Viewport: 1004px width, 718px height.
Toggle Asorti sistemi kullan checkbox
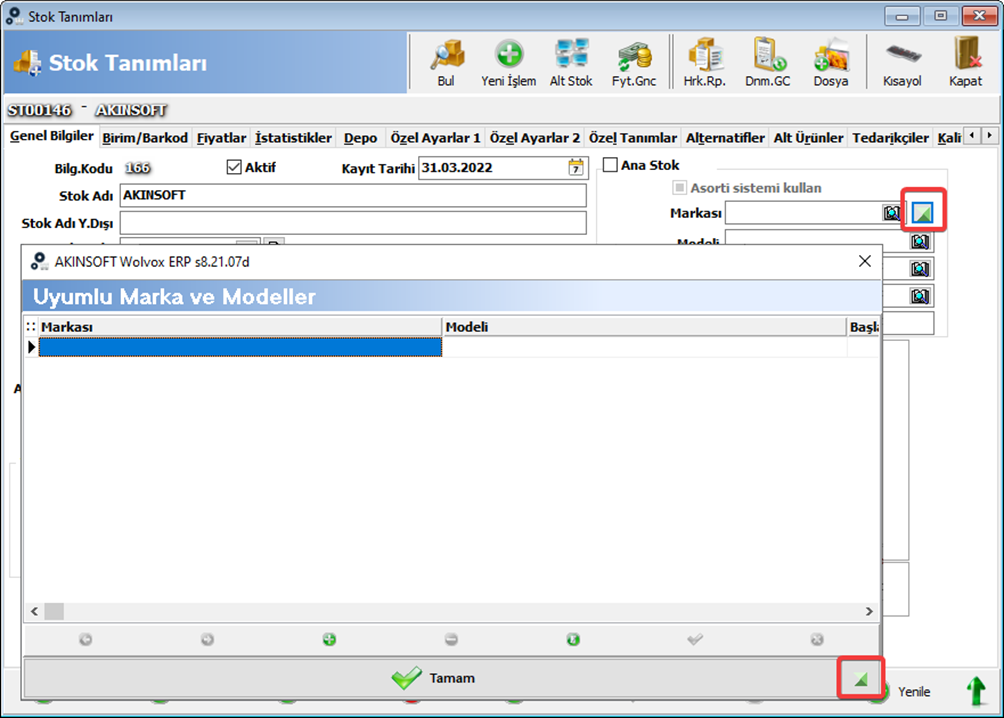(679, 188)
